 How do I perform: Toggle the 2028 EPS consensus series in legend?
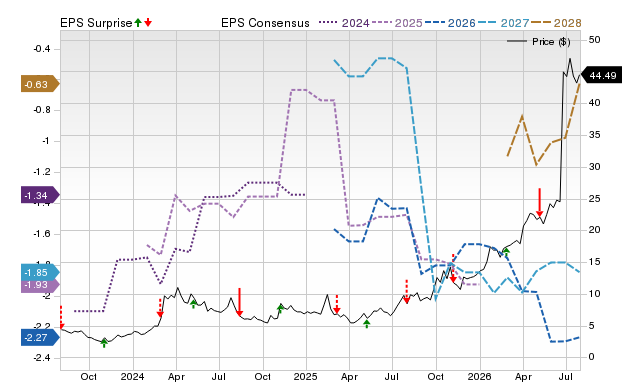(556, 23)
